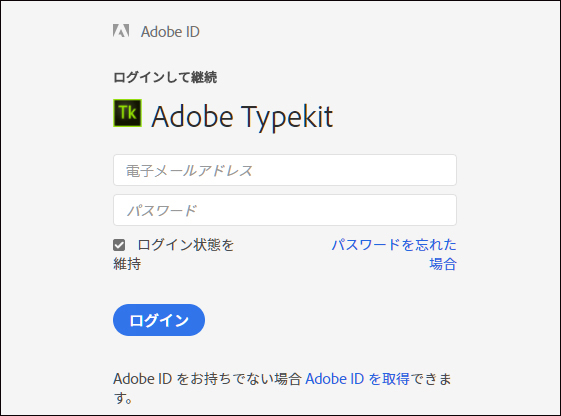
Task: Click the green Tk Typekit icon
Action: click(x=127, y=113)
